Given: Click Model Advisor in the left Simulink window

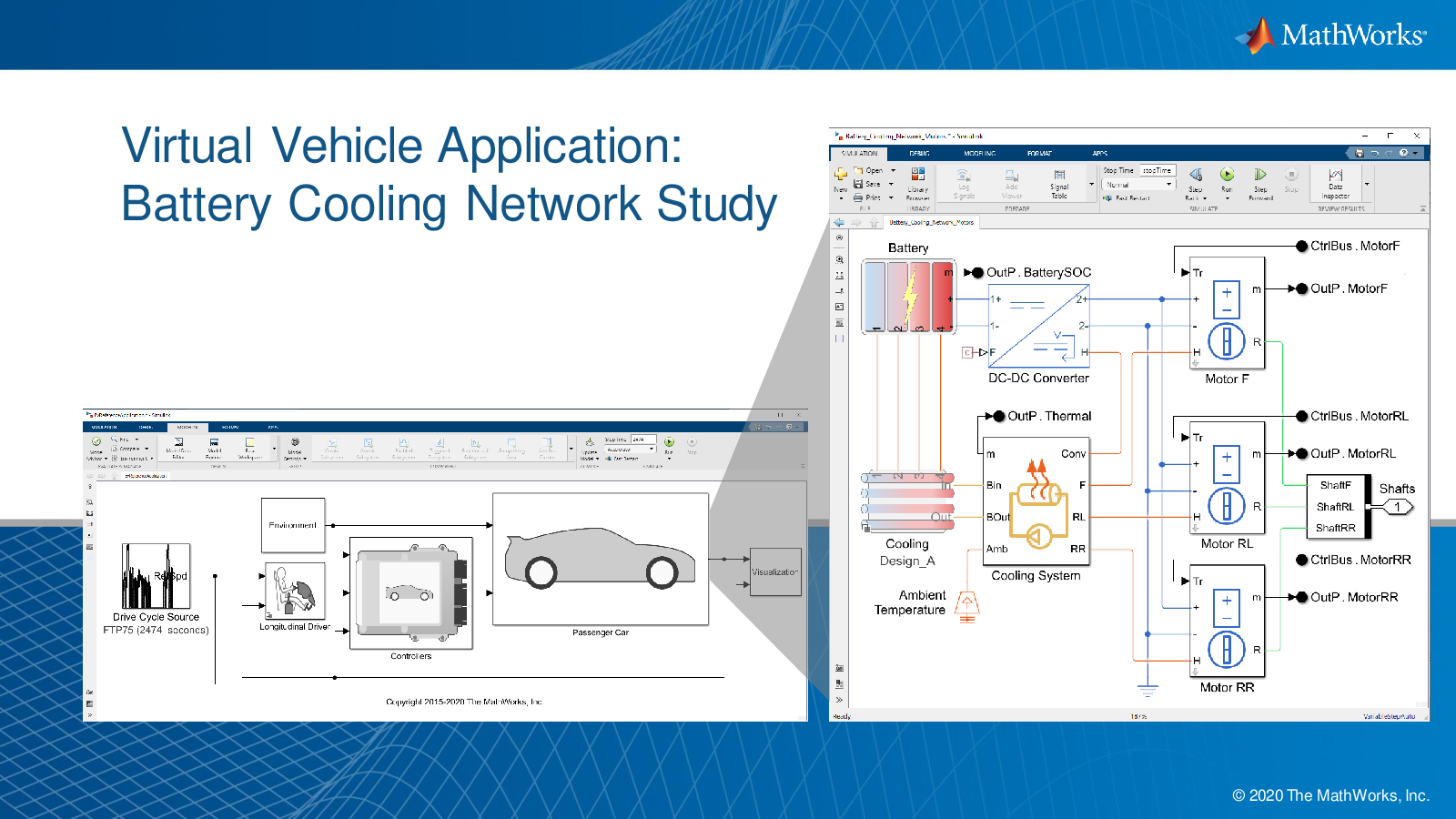Looking at the screenshot, I should click(96, 449).
